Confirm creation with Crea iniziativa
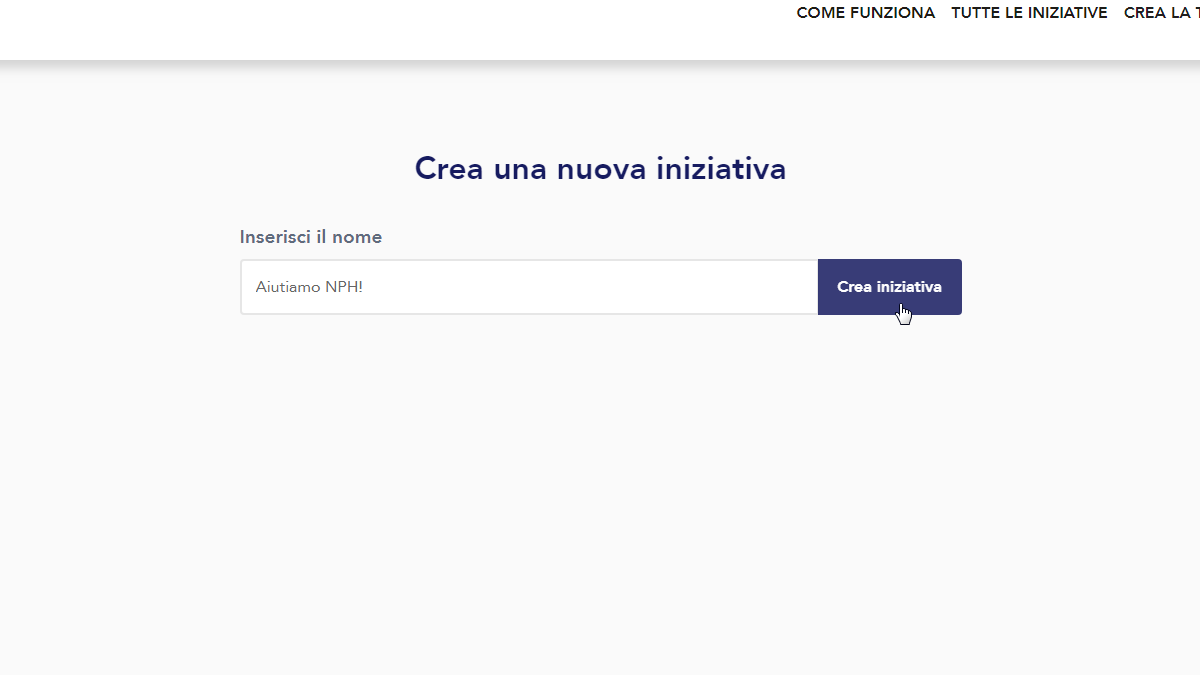 tap(890, 287)
